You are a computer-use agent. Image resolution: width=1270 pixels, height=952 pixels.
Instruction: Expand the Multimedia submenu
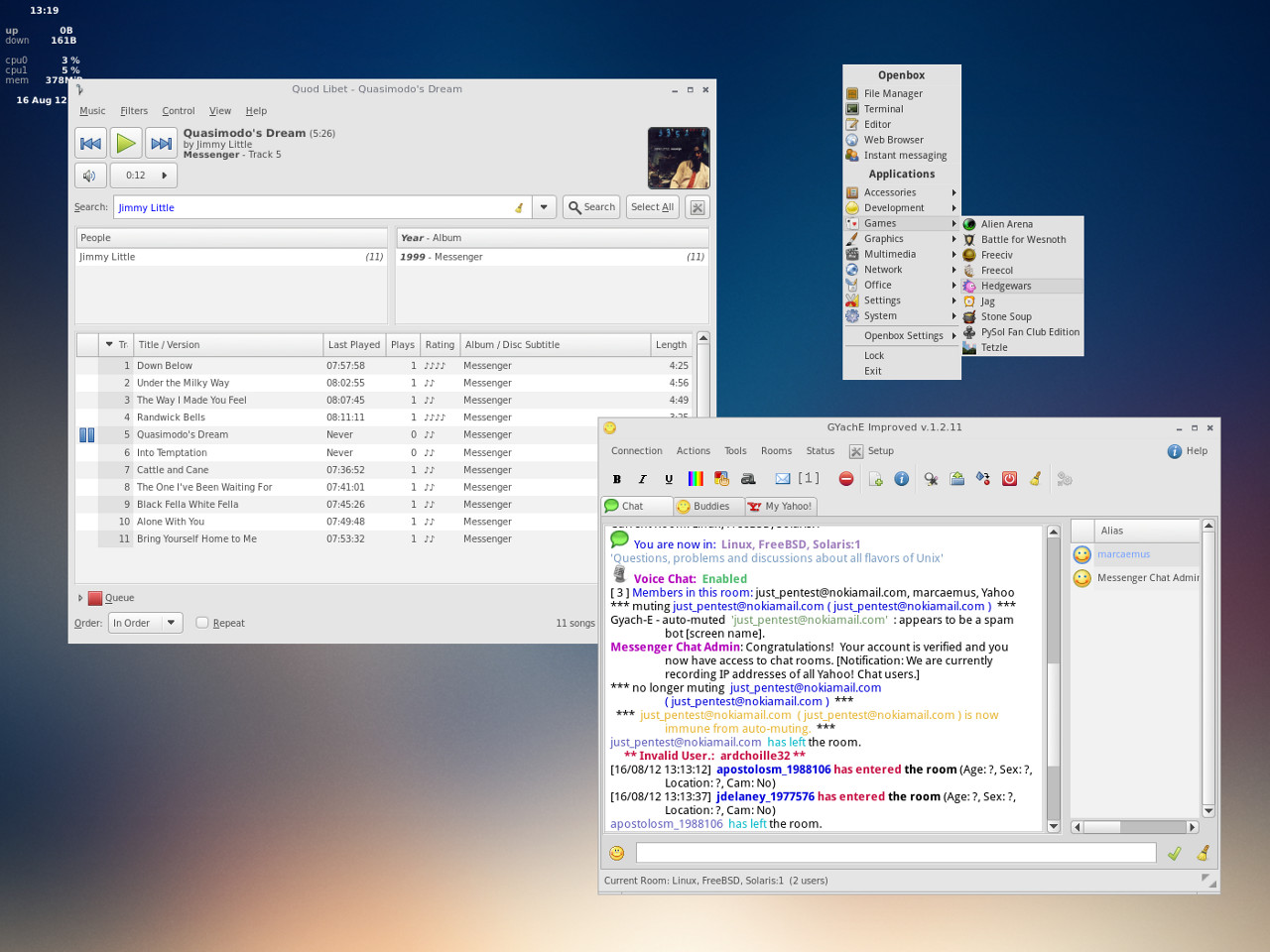(x=901, y=254)
